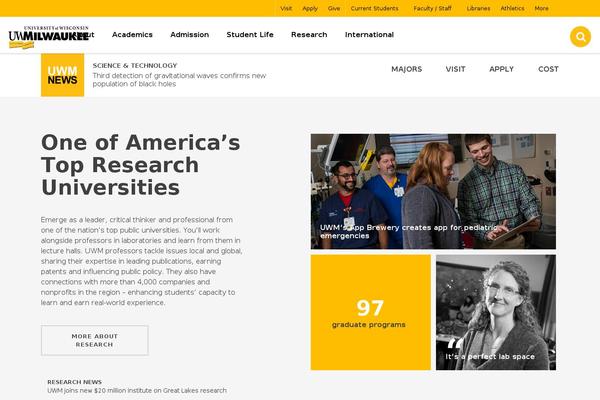Open the Academics menu

pos(132,35)
